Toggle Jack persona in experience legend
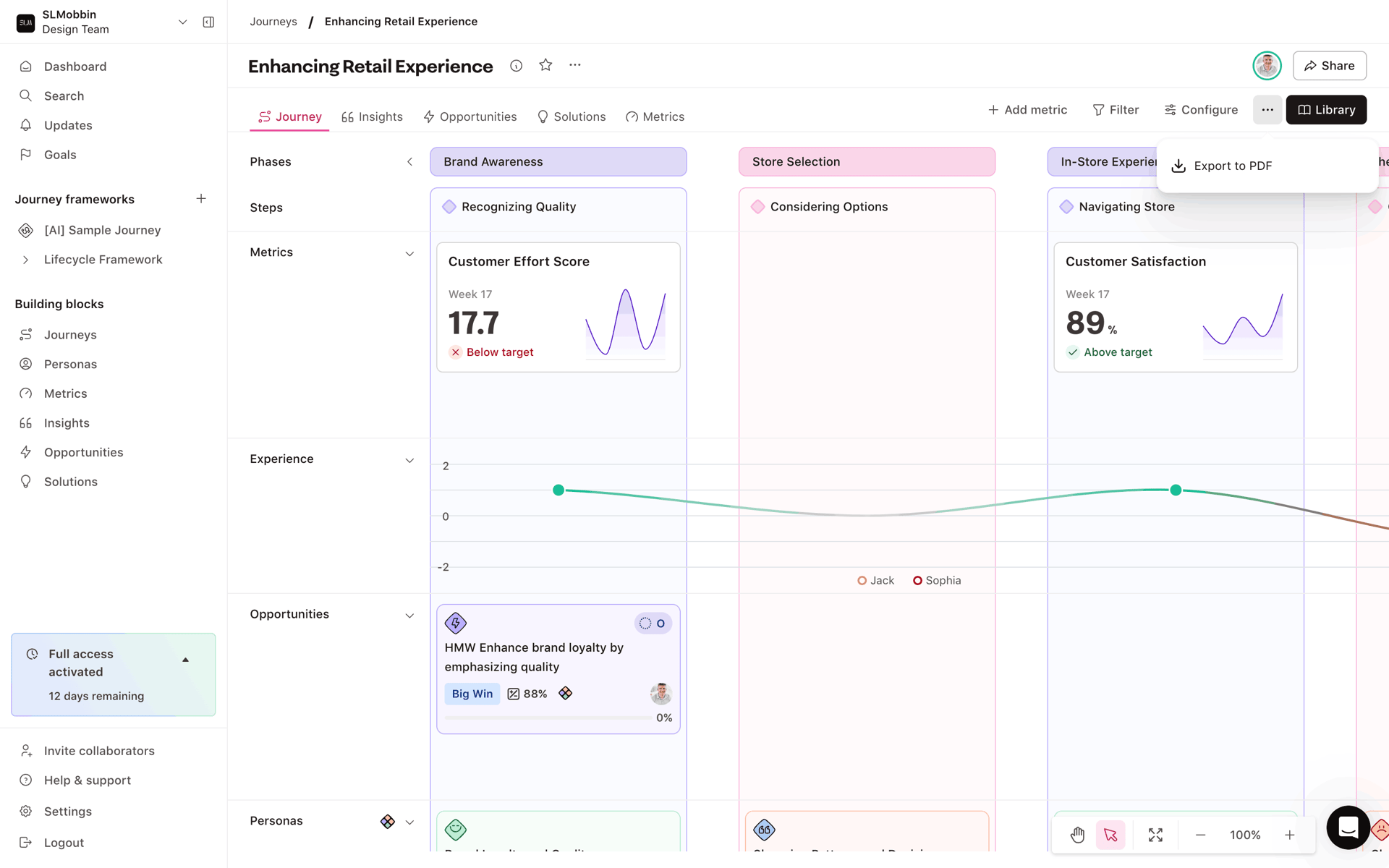 [x=876, y=581]
